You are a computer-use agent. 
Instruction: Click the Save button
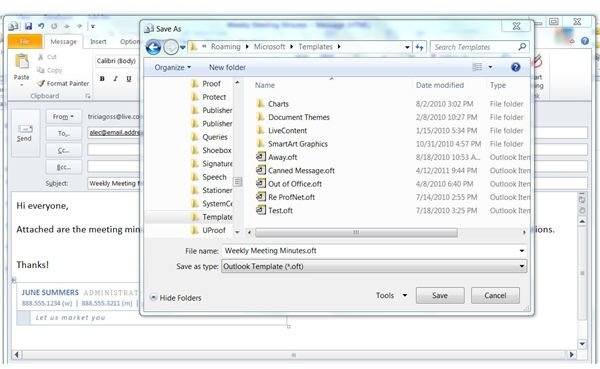440,296
